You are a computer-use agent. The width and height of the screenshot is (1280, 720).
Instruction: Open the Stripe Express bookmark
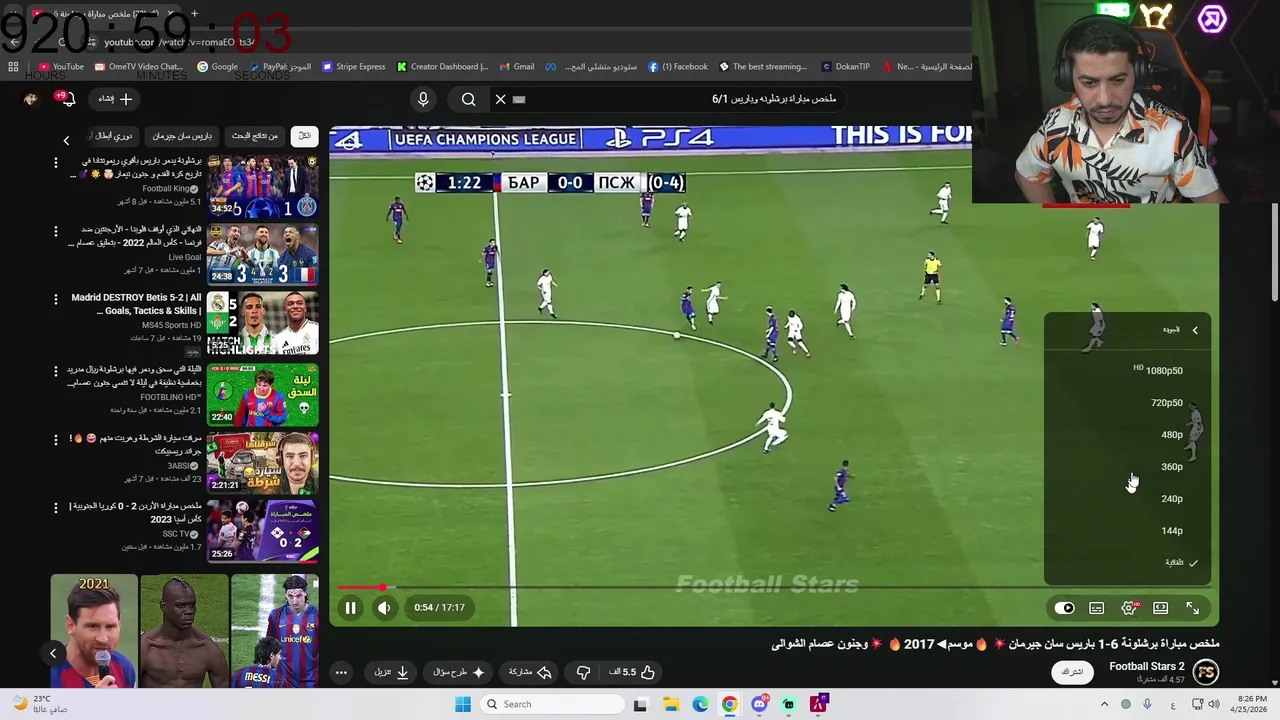pos(354,67)
